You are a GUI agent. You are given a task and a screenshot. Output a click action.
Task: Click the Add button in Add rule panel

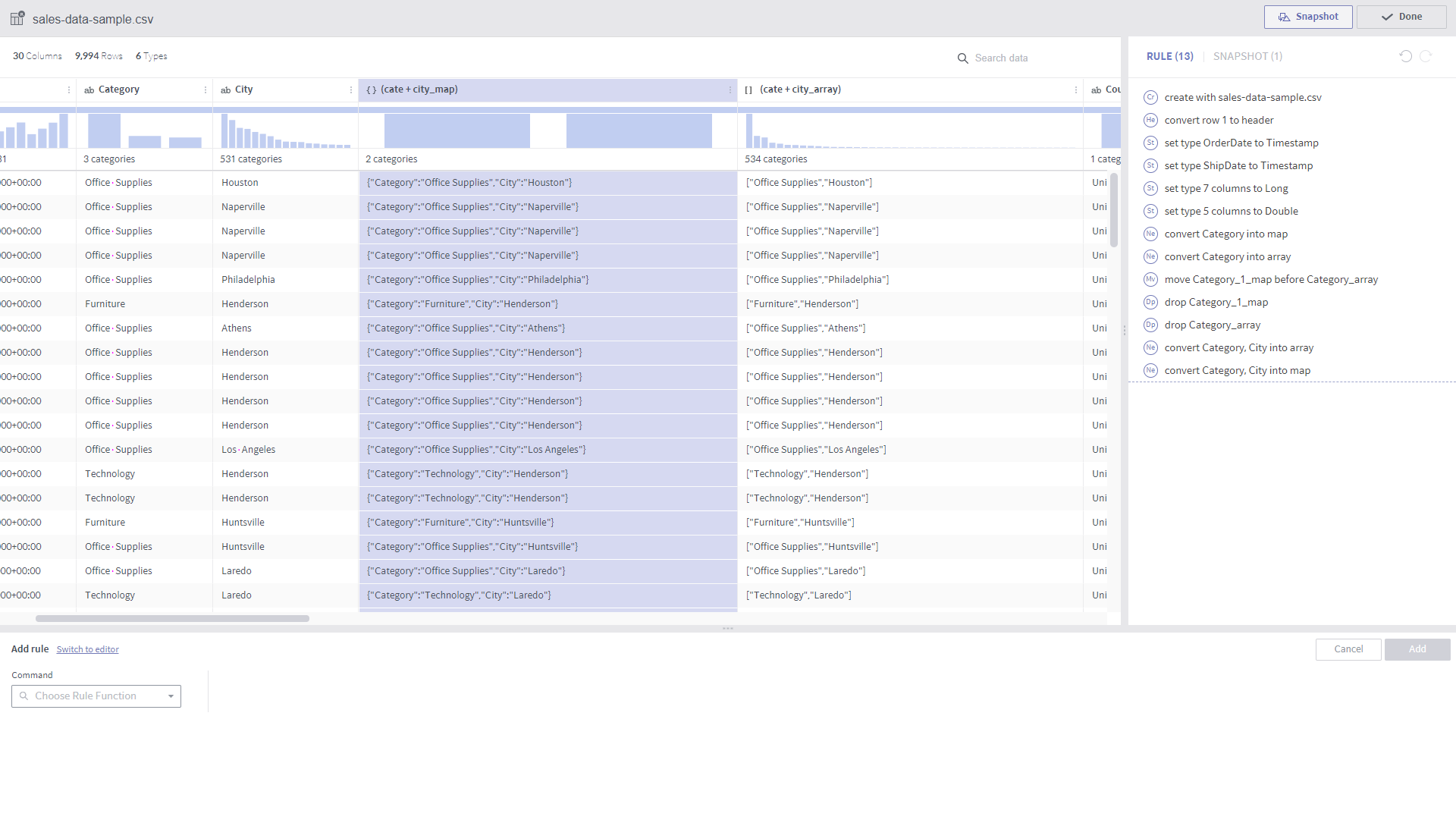point(1417,649)
